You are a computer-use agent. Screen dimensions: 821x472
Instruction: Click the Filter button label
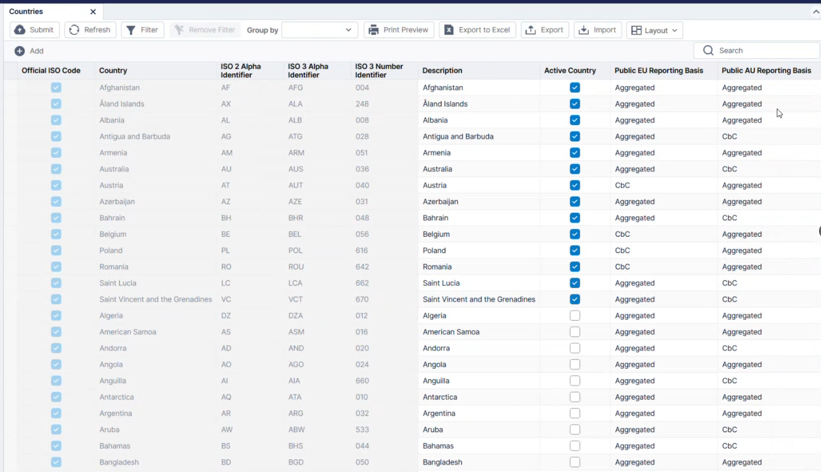[149, 30]
